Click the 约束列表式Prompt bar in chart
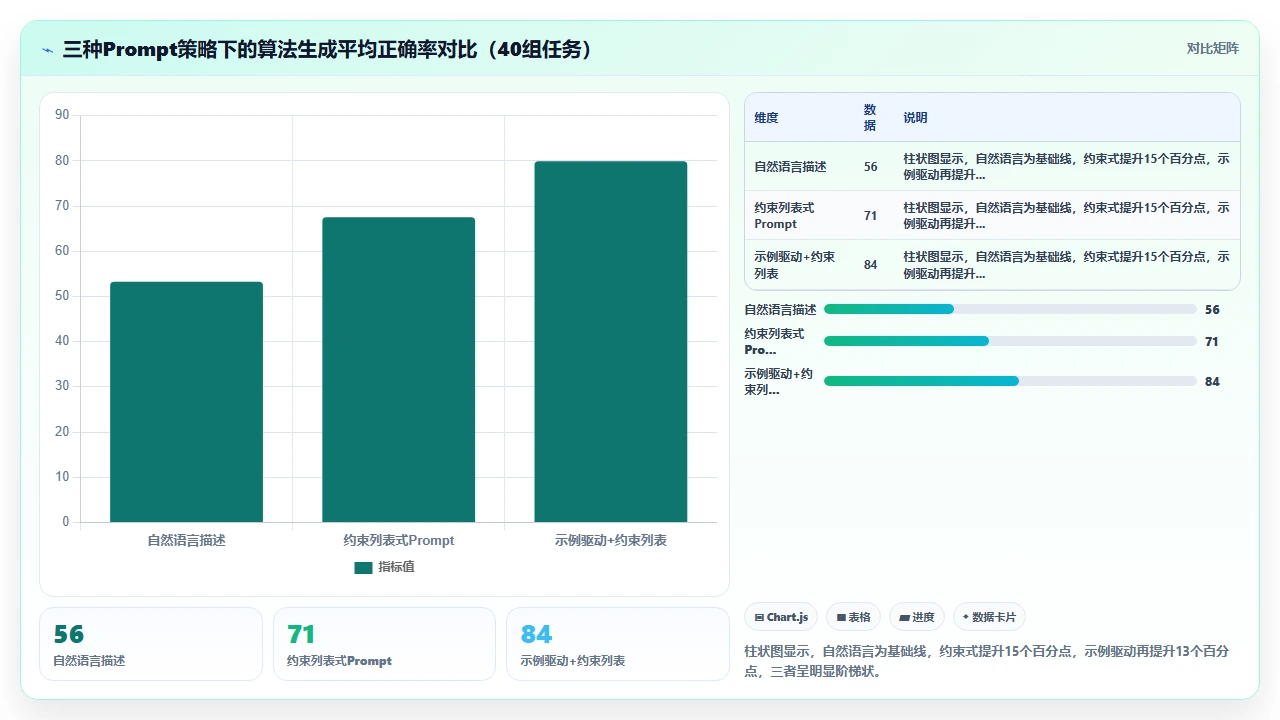Viewport: 1280px width, 720px height. (x=398, y=370)
